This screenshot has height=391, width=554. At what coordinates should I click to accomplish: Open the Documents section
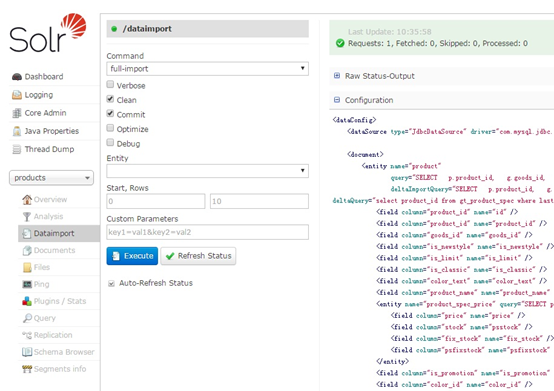(54, 250)
